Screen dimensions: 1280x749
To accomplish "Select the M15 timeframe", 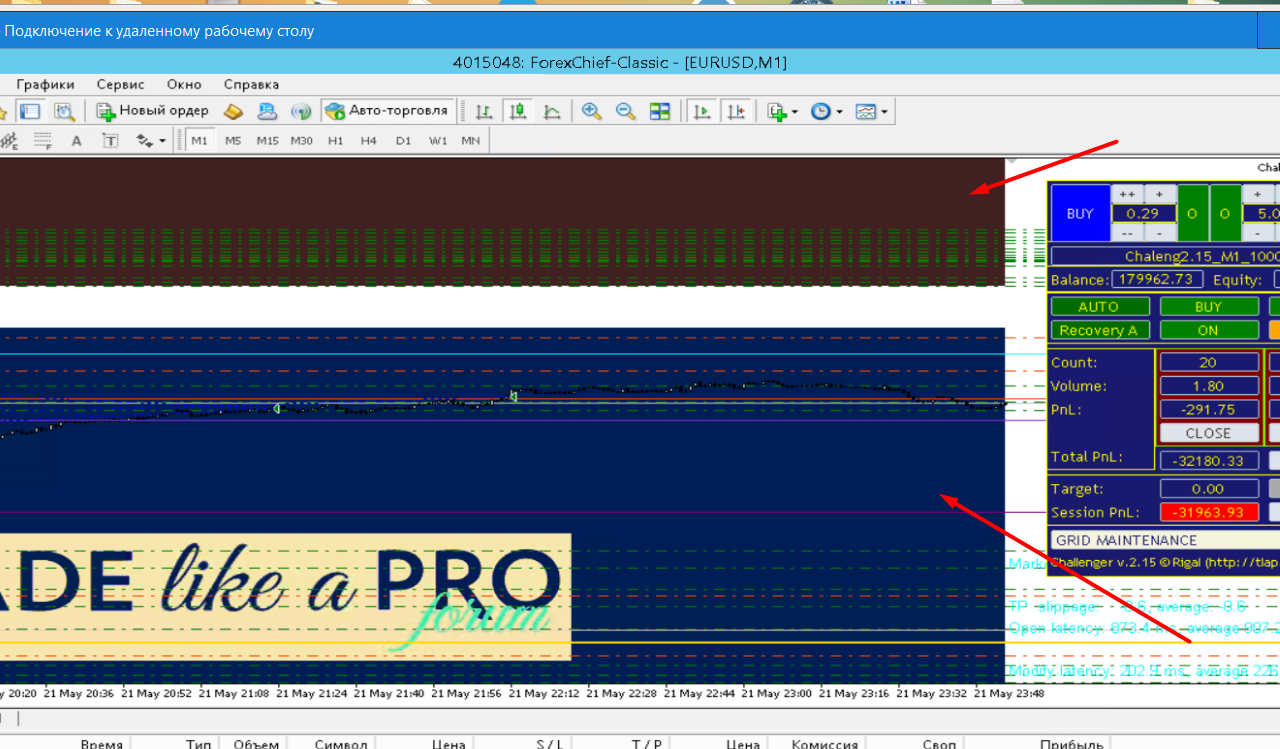I will (x=267, y=141).
